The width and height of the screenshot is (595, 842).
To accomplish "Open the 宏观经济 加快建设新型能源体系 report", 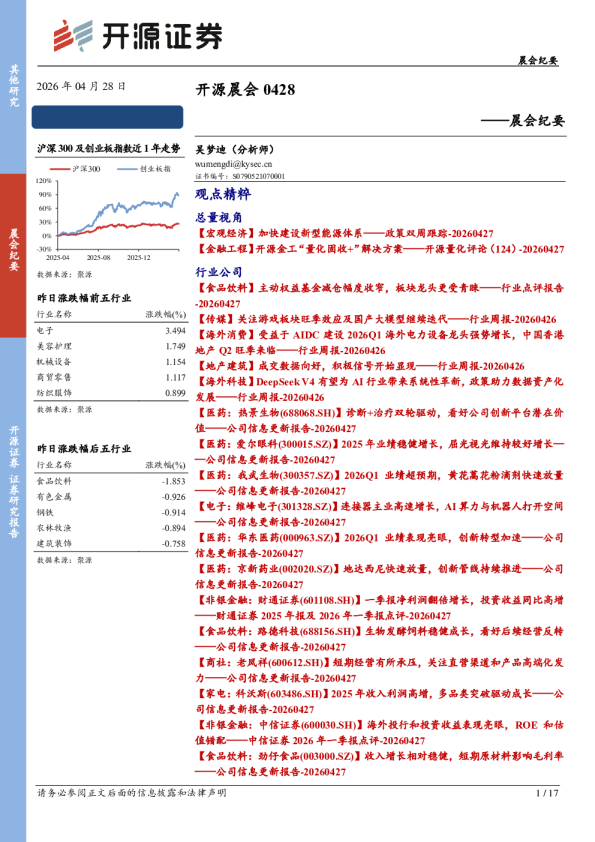I will (x=344, y=234).
